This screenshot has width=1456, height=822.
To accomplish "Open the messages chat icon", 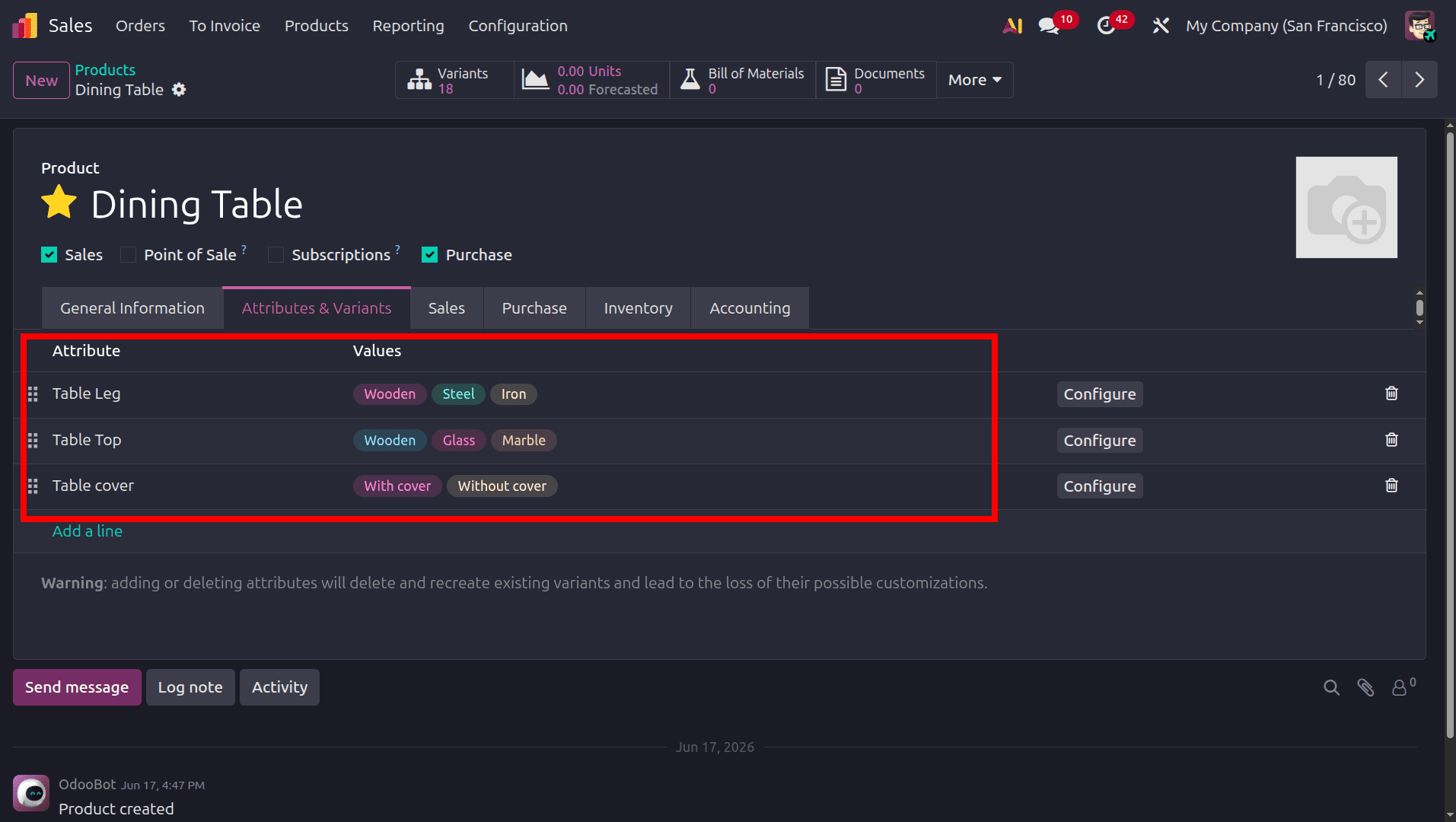I will (x=1049, y=26).
